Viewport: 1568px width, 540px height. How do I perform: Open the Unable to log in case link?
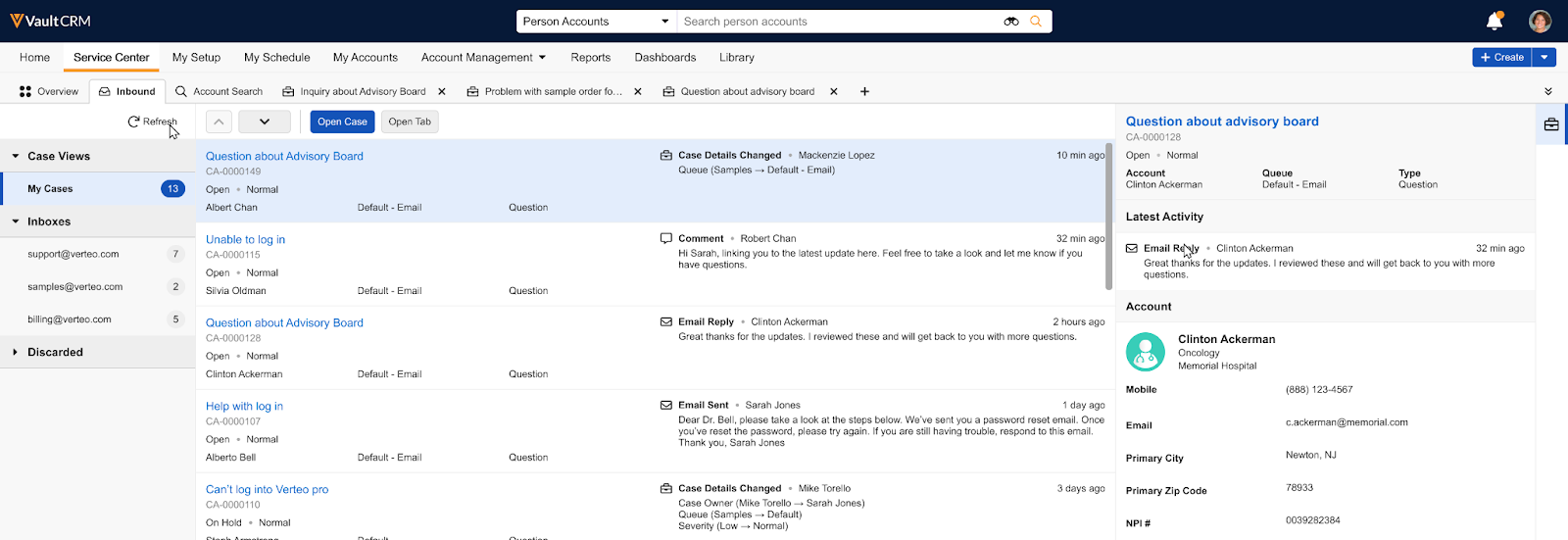(245, 239)
